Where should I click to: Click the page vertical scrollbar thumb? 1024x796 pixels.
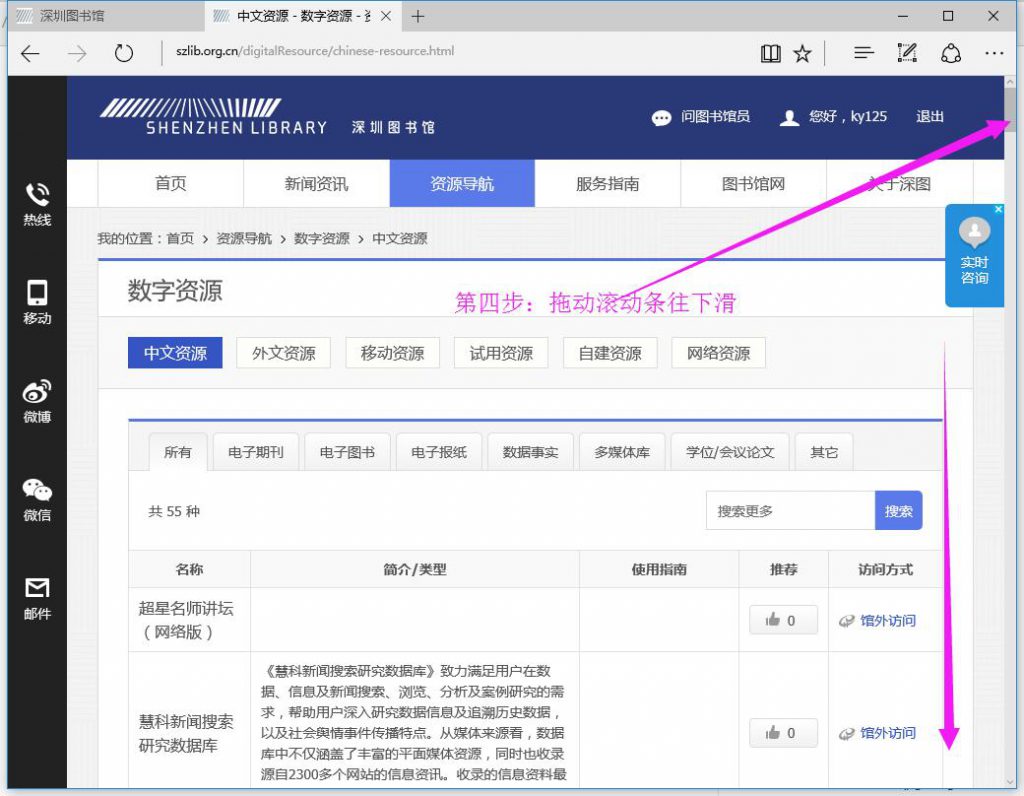coord(1011,108)
